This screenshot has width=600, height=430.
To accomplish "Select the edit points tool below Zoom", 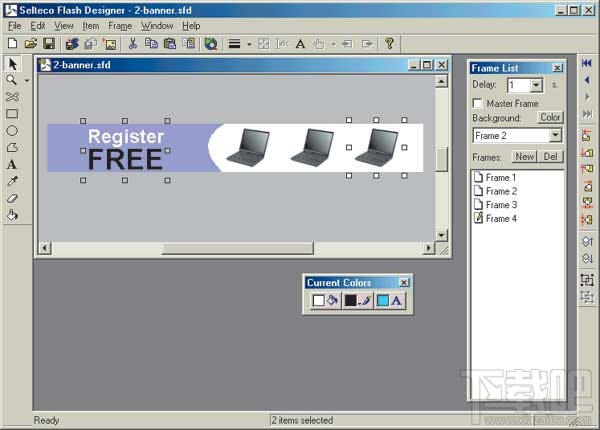I will tap(12, 97).
